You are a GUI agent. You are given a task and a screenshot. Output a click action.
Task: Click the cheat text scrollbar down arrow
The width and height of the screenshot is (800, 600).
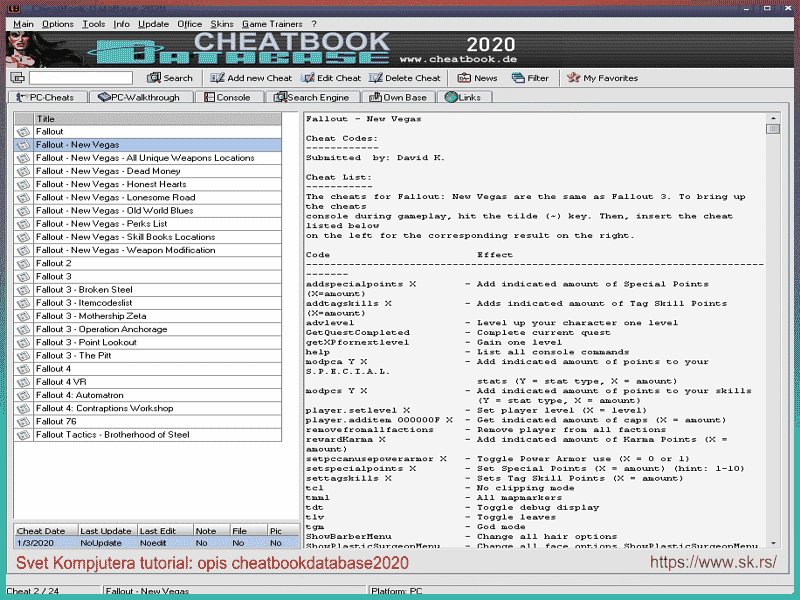click(773, 543)
